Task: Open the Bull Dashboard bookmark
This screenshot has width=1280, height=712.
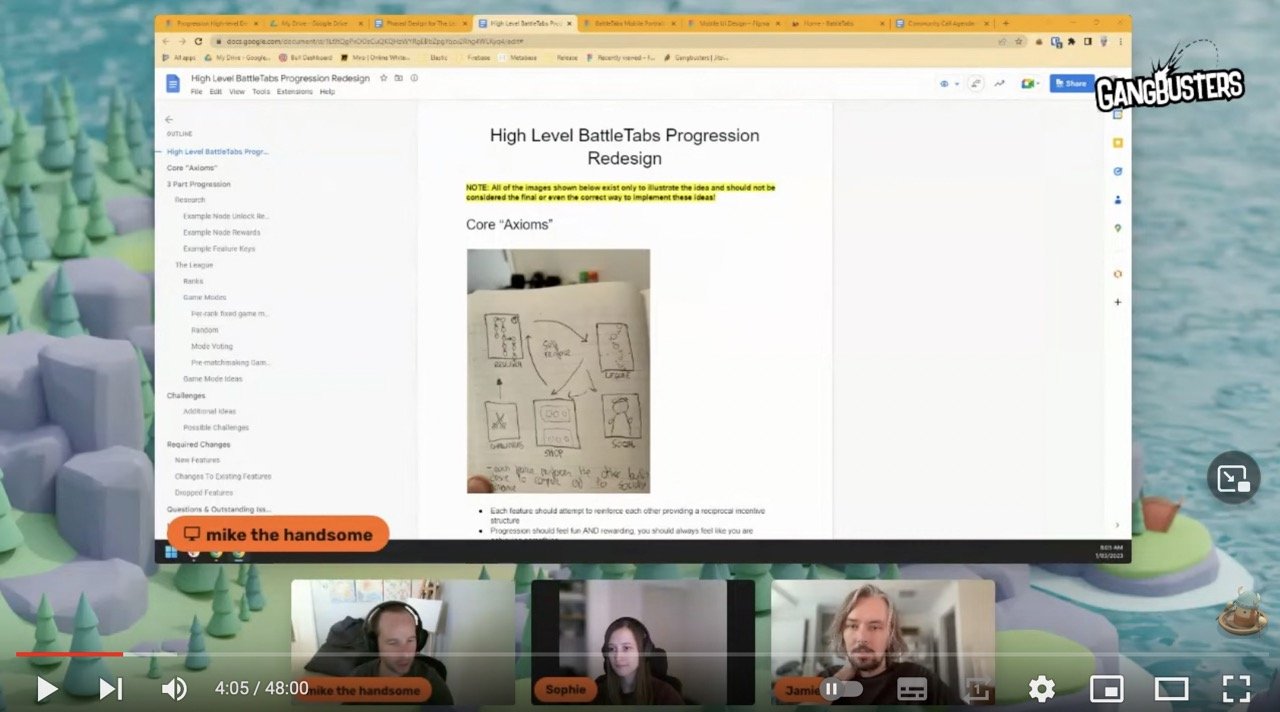Action: (x=306, y=58)
